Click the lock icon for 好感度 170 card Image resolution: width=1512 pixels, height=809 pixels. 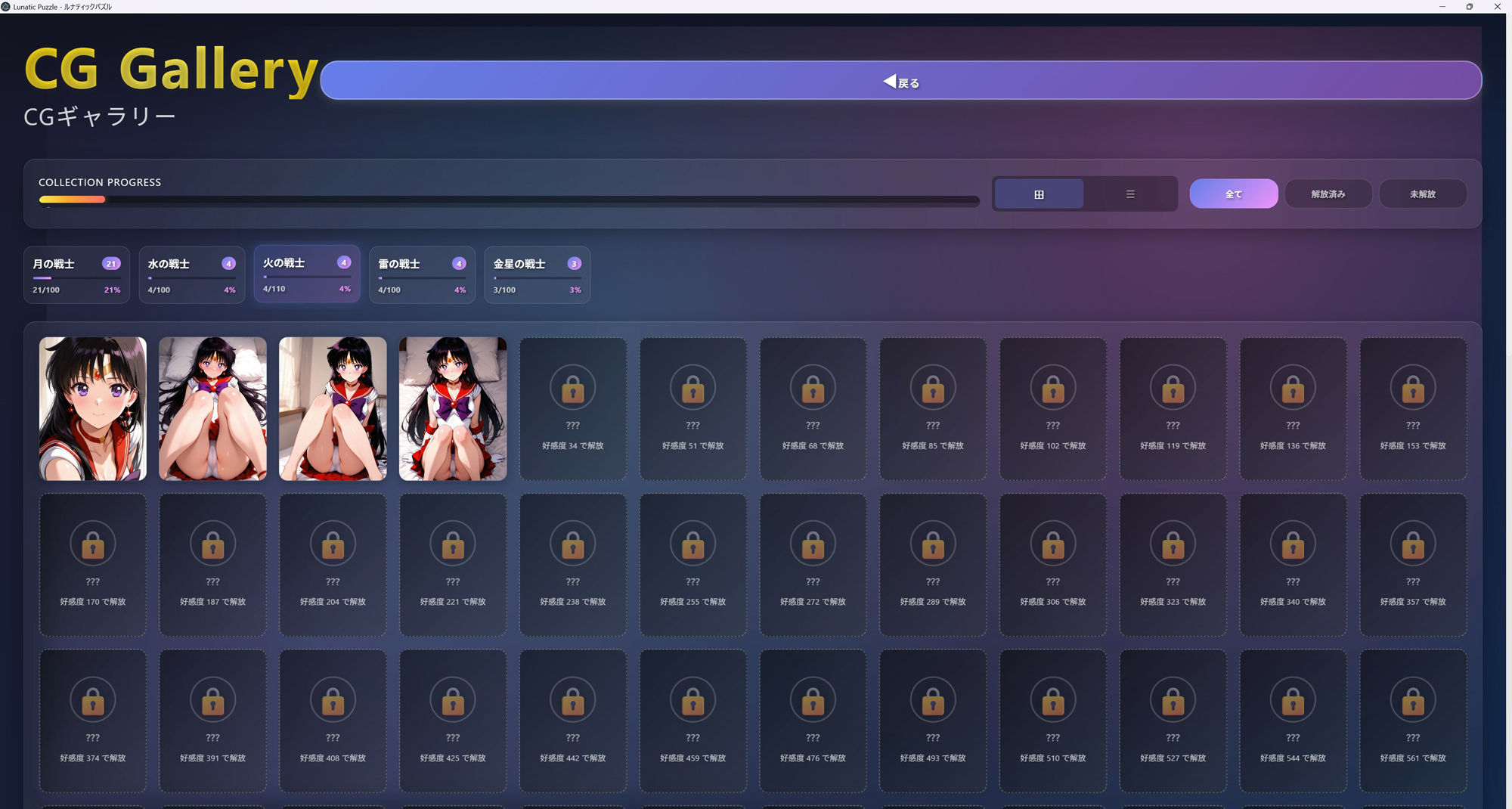tap(92, 544)
